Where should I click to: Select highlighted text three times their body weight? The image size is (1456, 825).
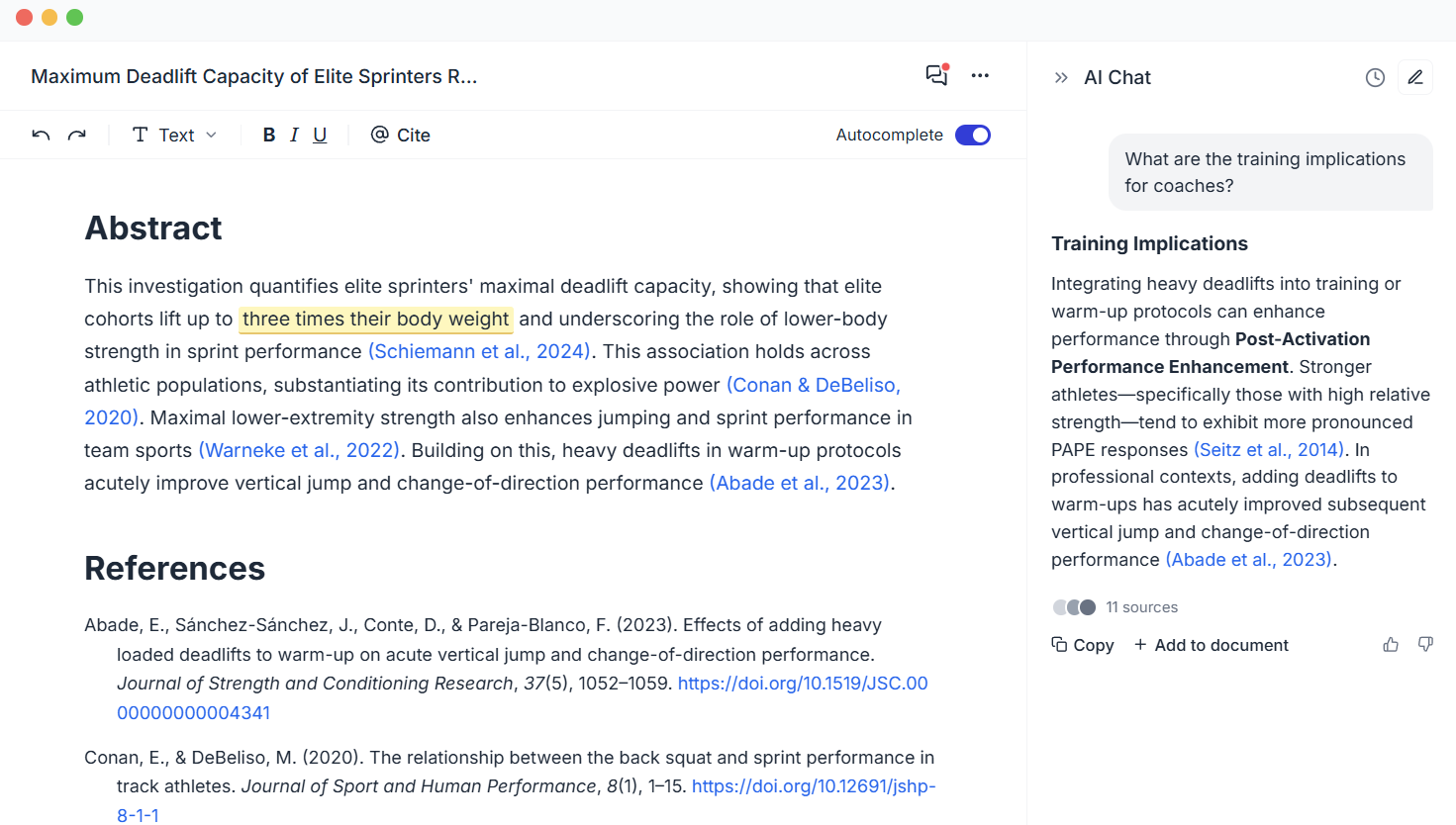(376, 319)
